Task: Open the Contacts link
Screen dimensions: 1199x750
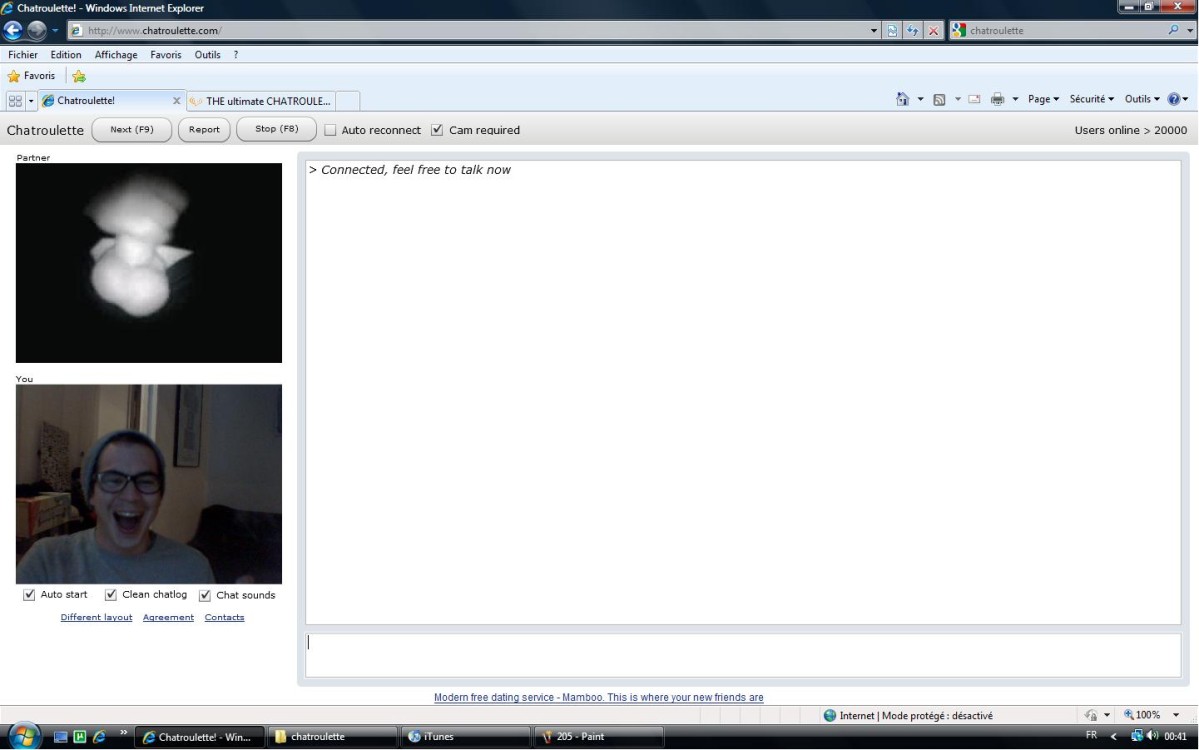Action: [x=224, y=618]
